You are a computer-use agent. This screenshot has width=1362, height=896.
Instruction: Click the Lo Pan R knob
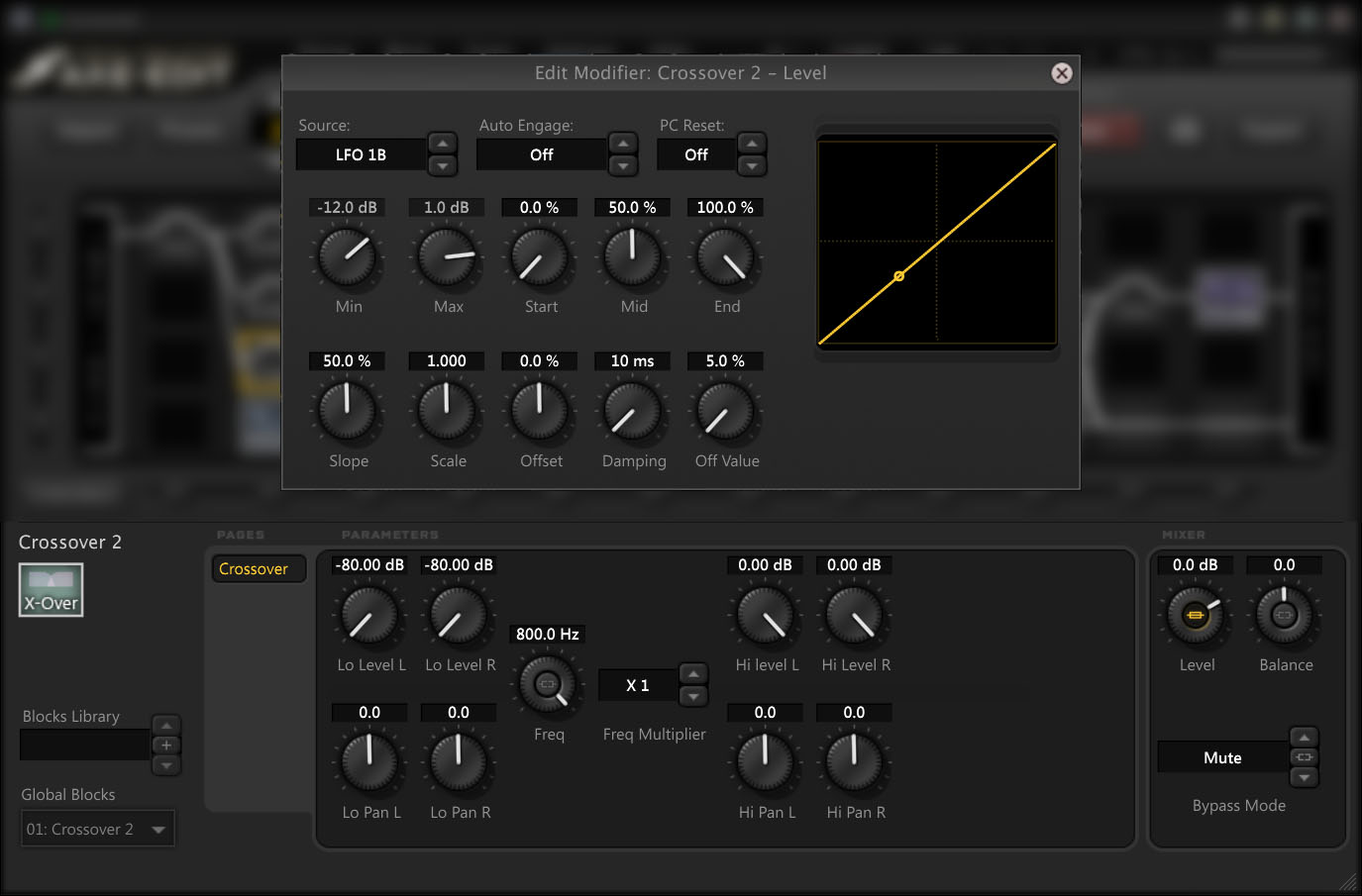click(x=459, y=762)
